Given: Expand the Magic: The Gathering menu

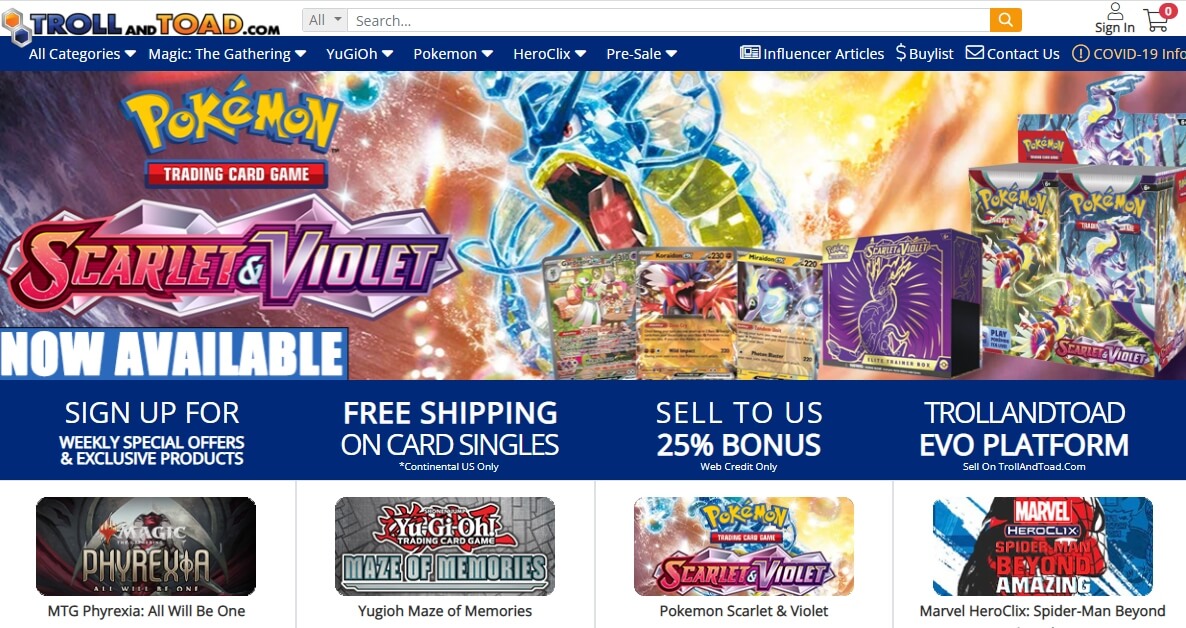Looking at the screenshot, I should pyautogui.click(x=227, y=54).
